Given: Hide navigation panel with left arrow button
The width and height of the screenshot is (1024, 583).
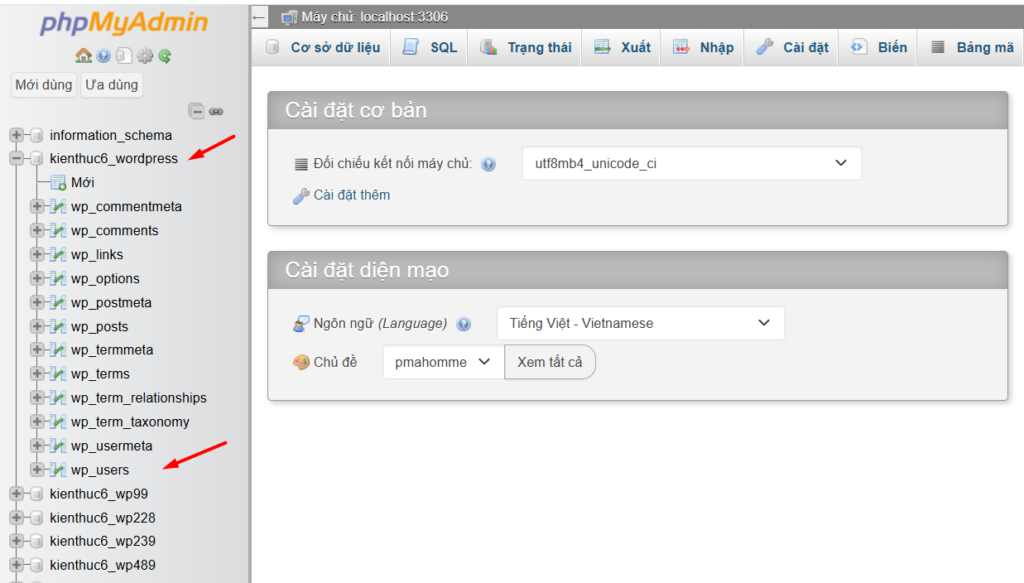Looking at the screenshot, I should [x=259, y=17].
